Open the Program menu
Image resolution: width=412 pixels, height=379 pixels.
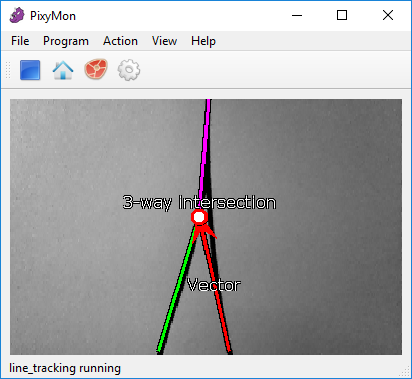66,41
